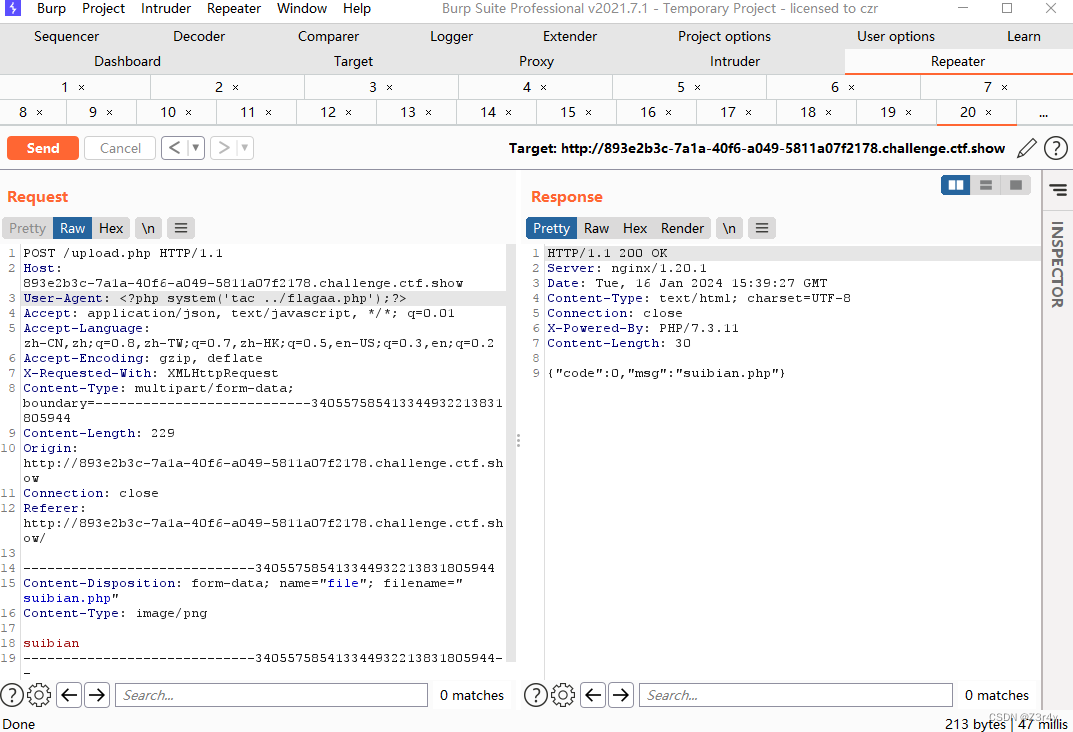Screen dimensions: 1073x732
Task: Switch Response view to Pretty
Action: tap(552, 228)
